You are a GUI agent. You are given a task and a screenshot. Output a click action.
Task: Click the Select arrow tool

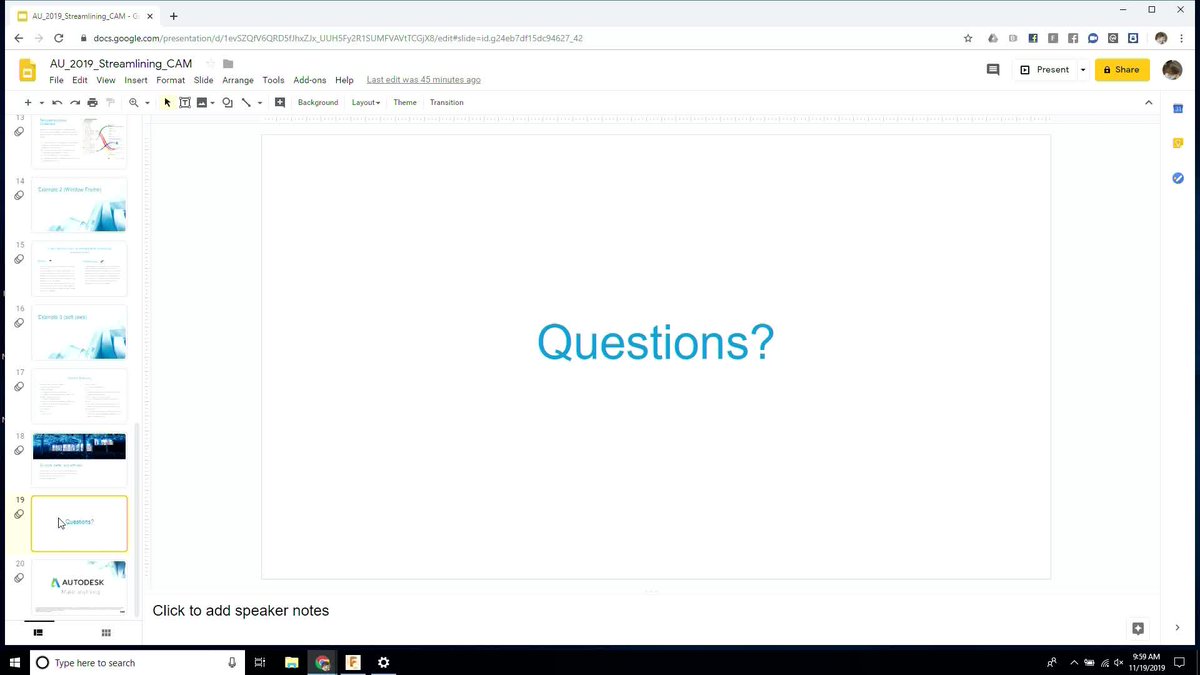tap(166, 101)
